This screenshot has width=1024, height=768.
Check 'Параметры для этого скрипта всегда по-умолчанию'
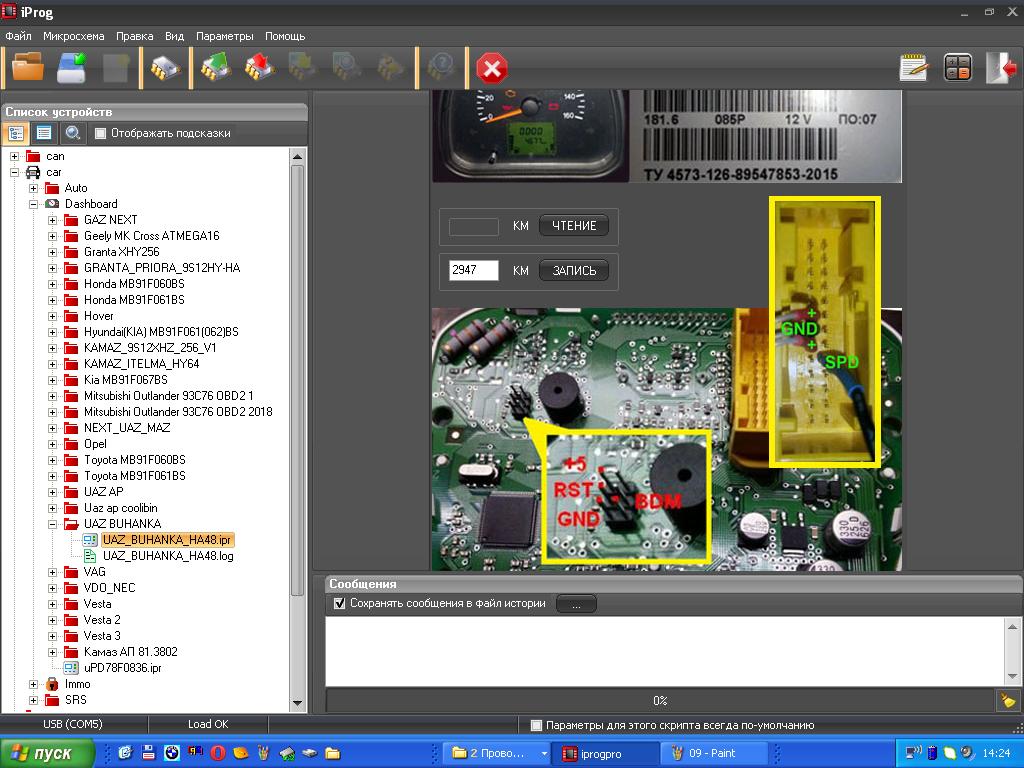coord(537,725)
